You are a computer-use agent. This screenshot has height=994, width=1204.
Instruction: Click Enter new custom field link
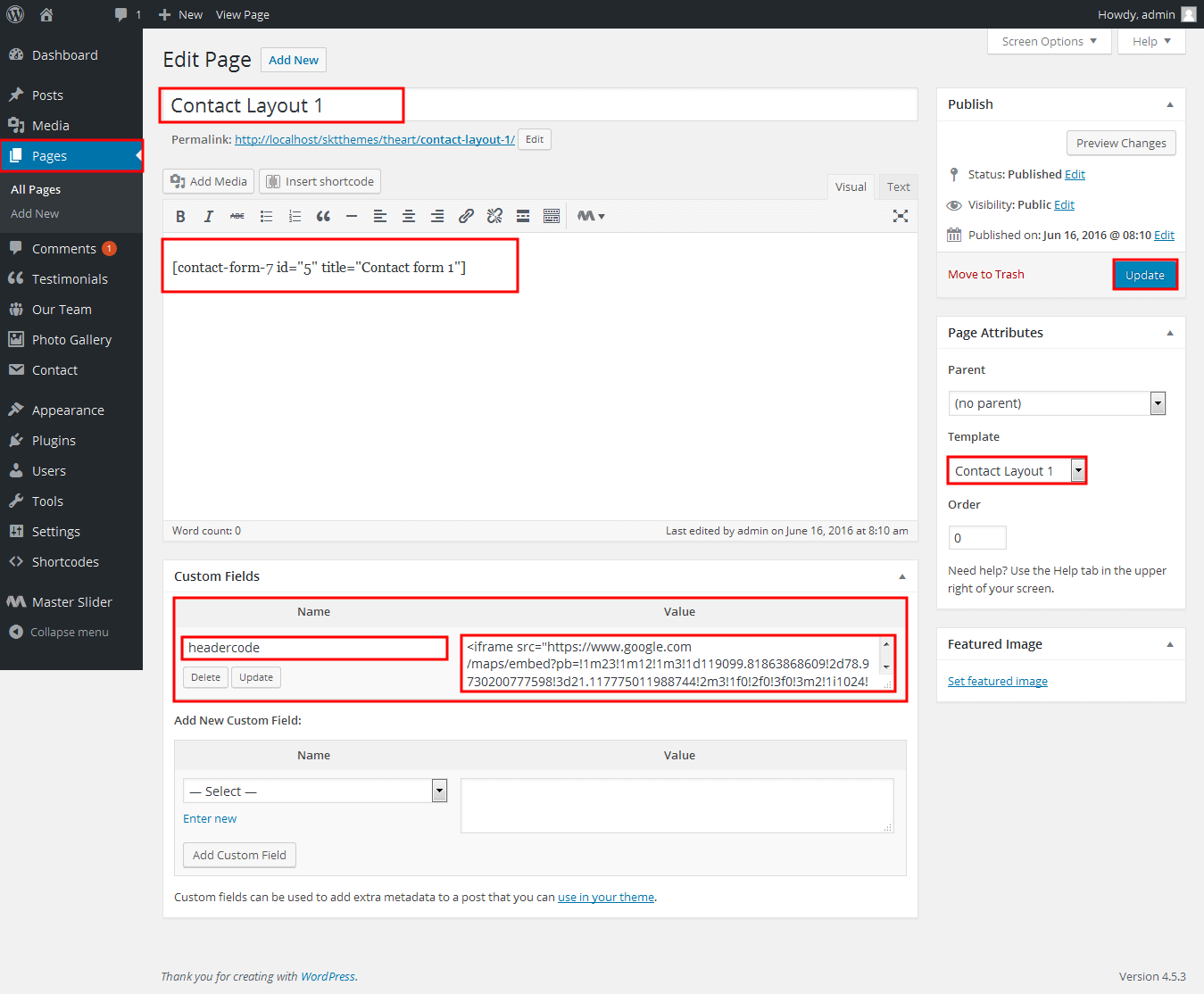pyautogui.click(x=210, y=818)
